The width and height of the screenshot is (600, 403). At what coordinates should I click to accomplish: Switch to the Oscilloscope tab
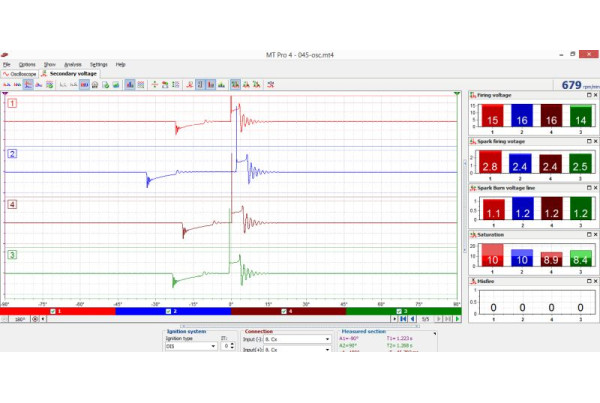click(x=20, y=74)
